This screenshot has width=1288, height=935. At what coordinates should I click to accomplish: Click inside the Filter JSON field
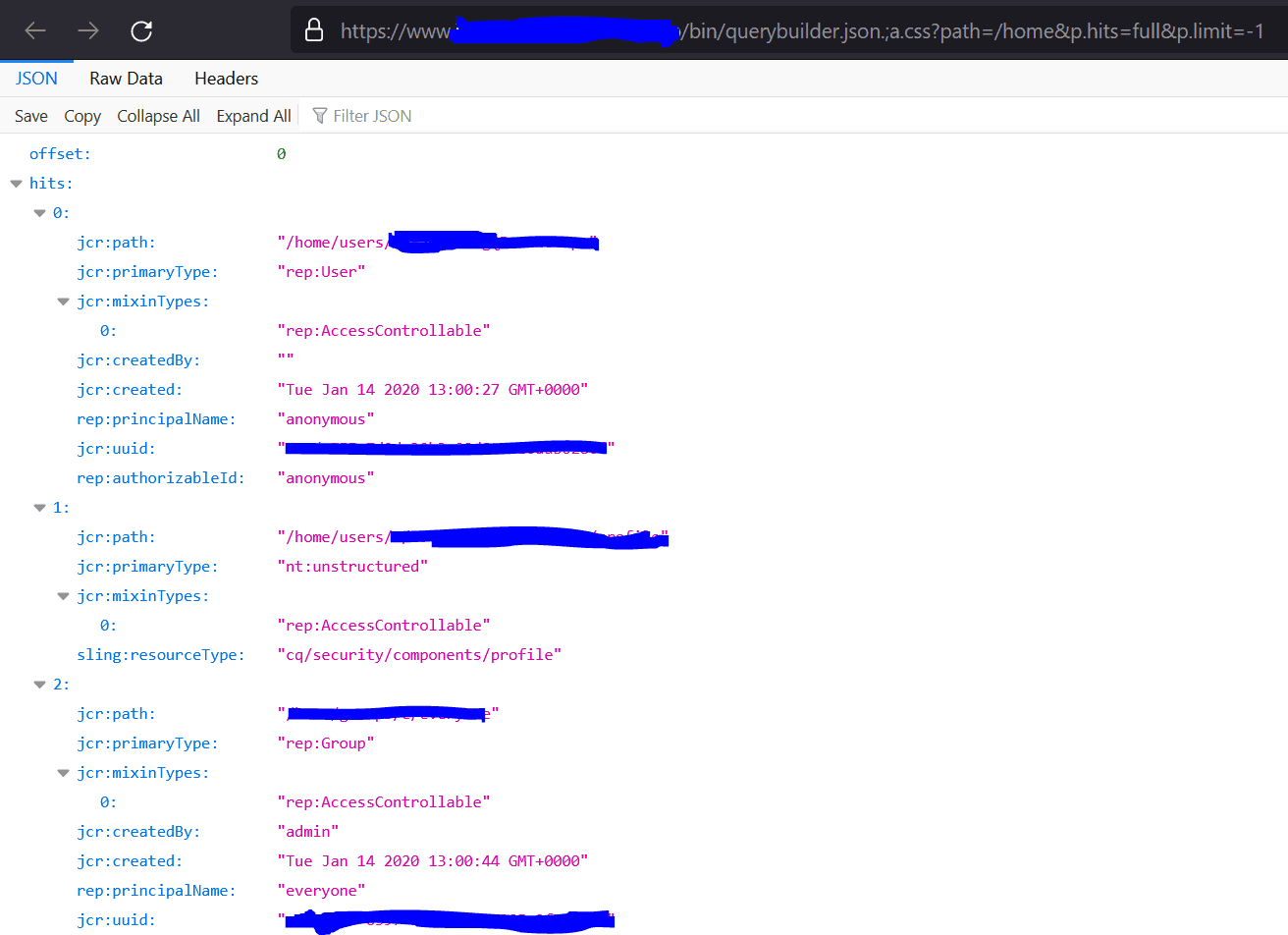click(x=374, y=115)
